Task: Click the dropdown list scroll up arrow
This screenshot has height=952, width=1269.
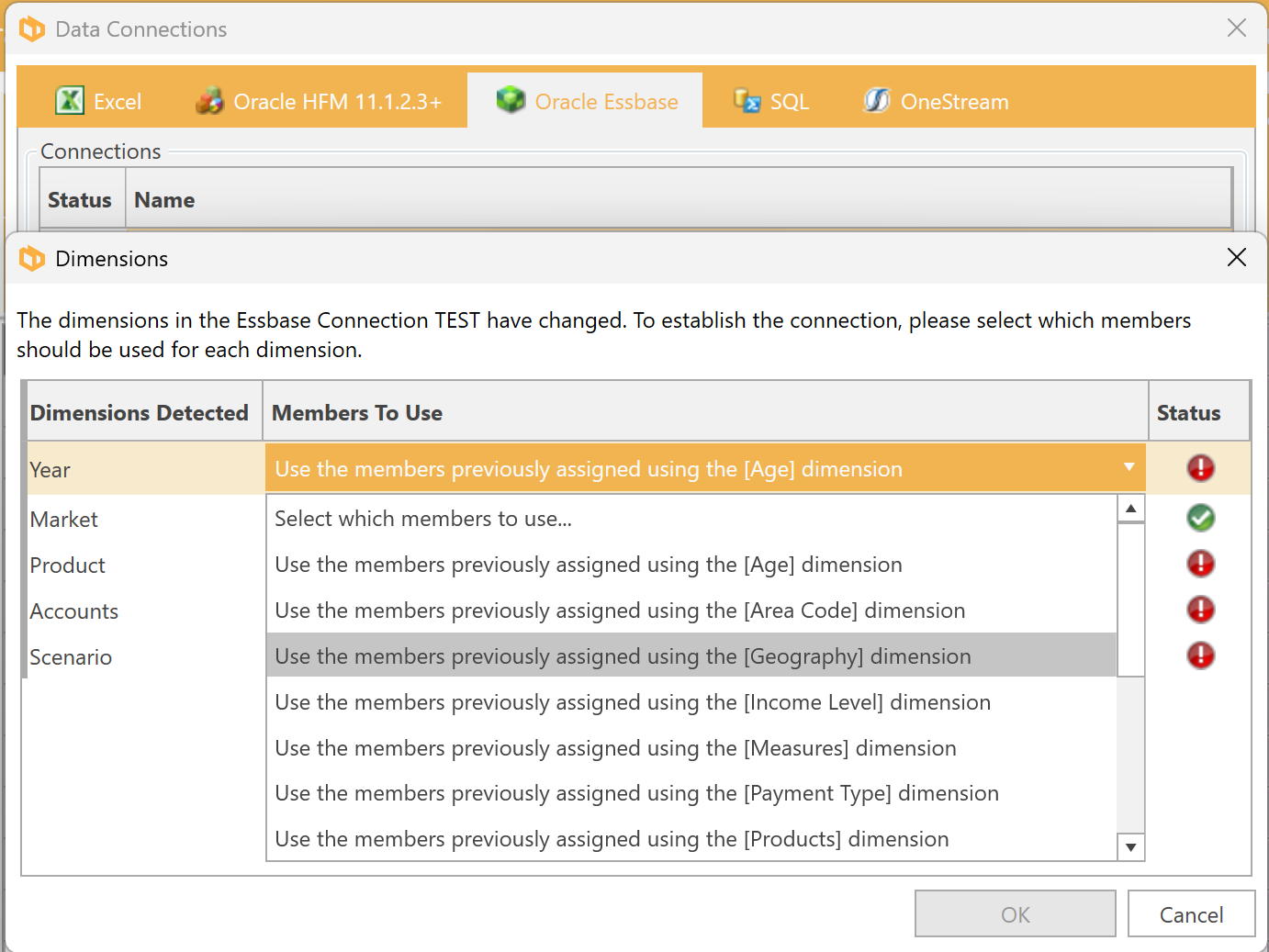Action: coord(1131,509)
